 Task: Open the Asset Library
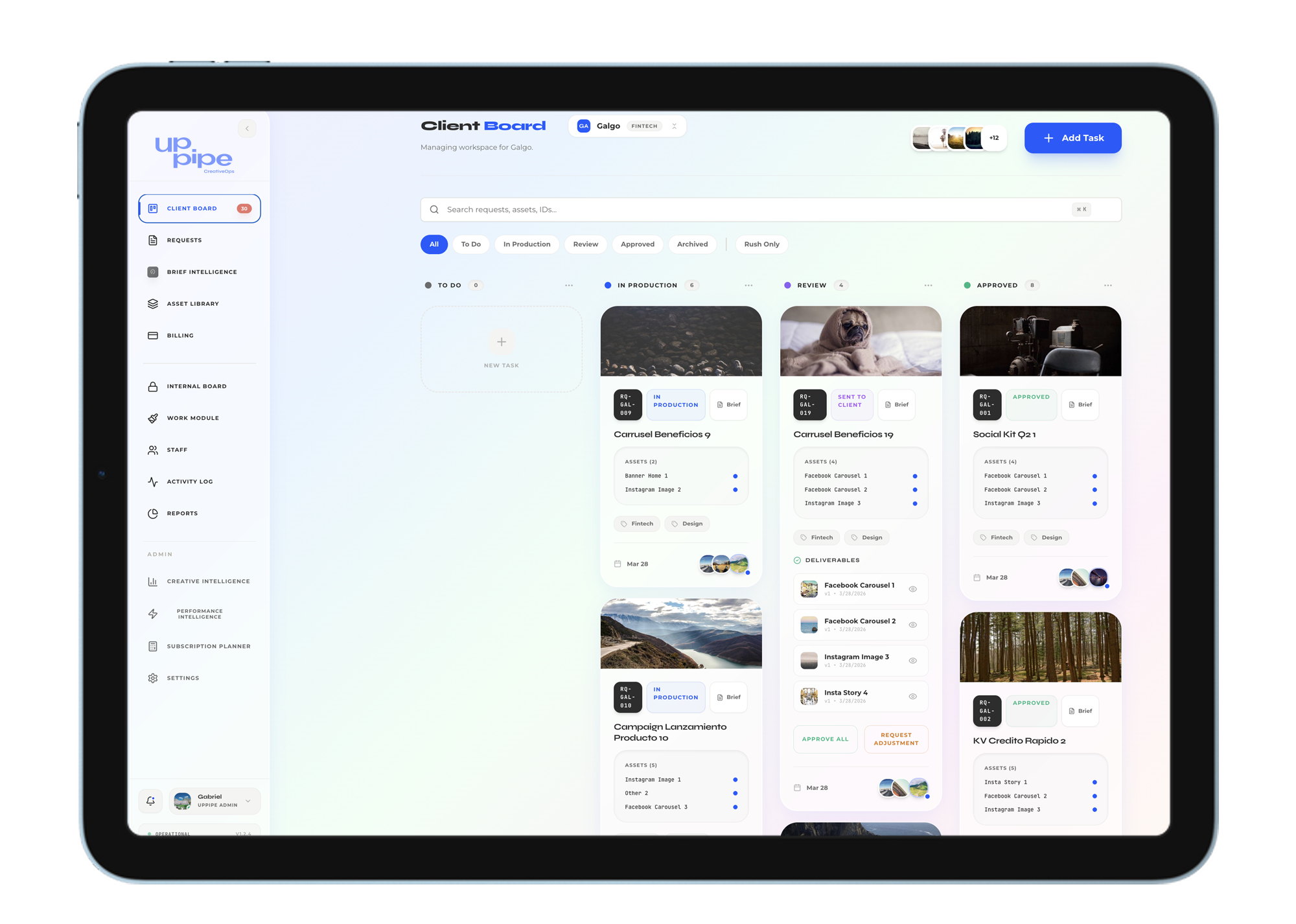(192, 303)
